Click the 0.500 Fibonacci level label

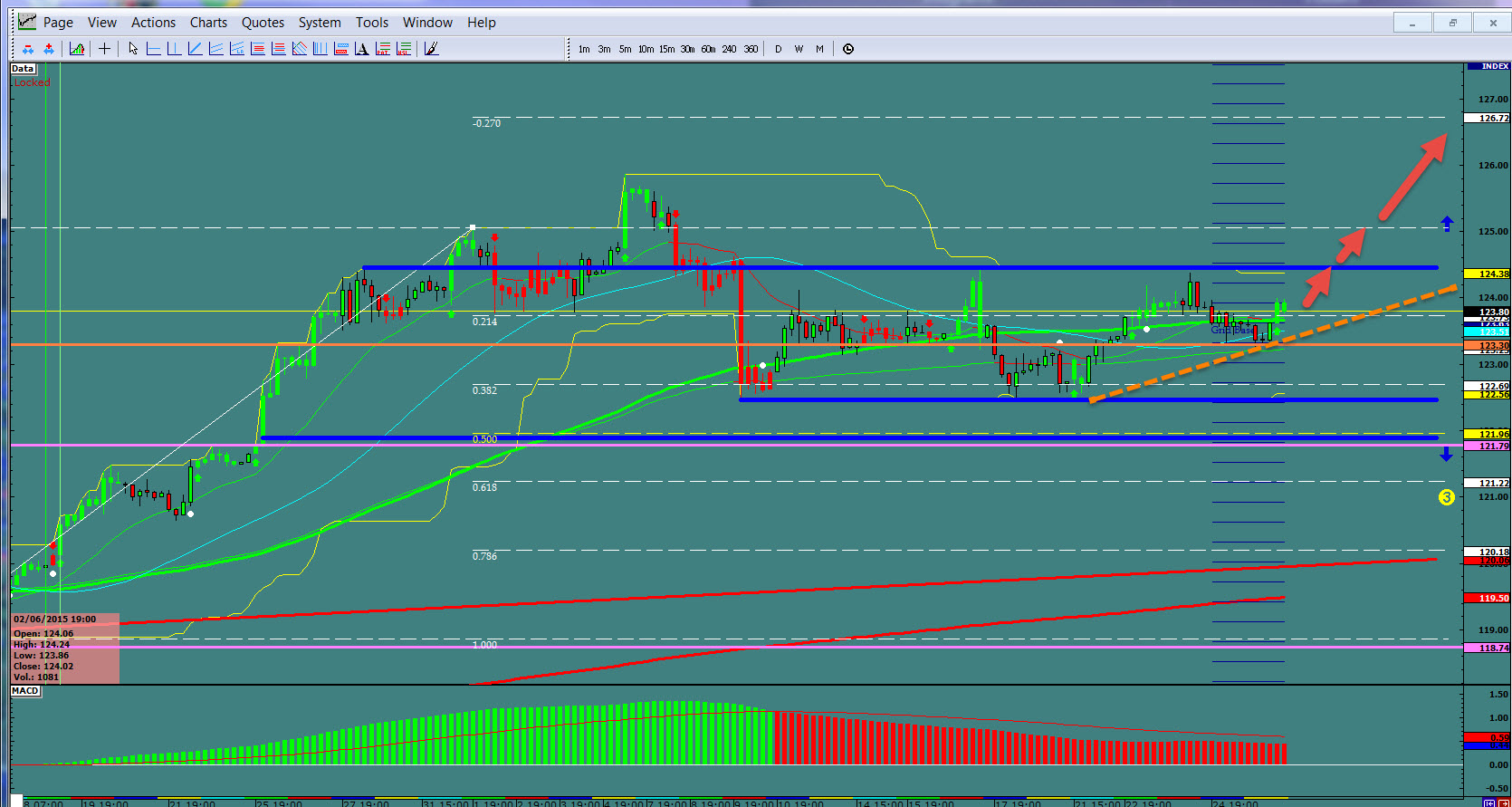[484, 439]
